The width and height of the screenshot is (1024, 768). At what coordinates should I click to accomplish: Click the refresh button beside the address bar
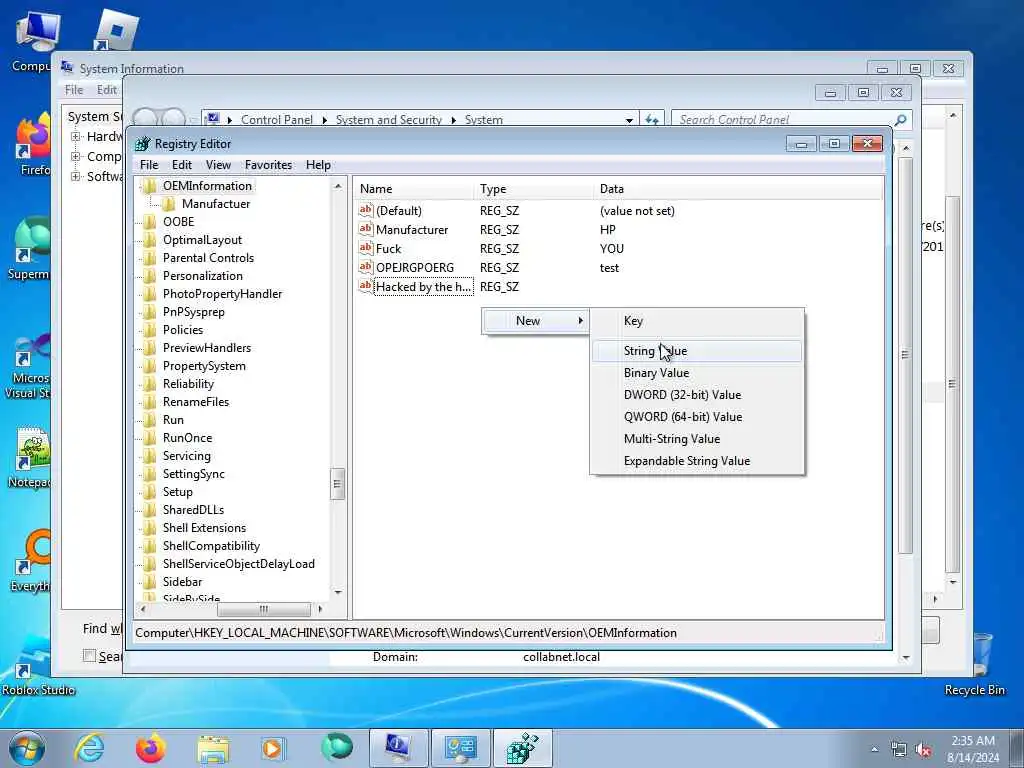click(652, 120)
